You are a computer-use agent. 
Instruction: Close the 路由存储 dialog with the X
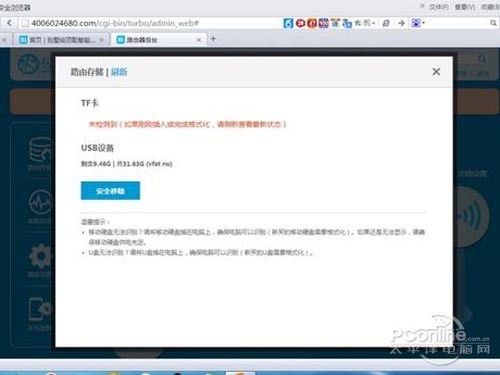436,71
